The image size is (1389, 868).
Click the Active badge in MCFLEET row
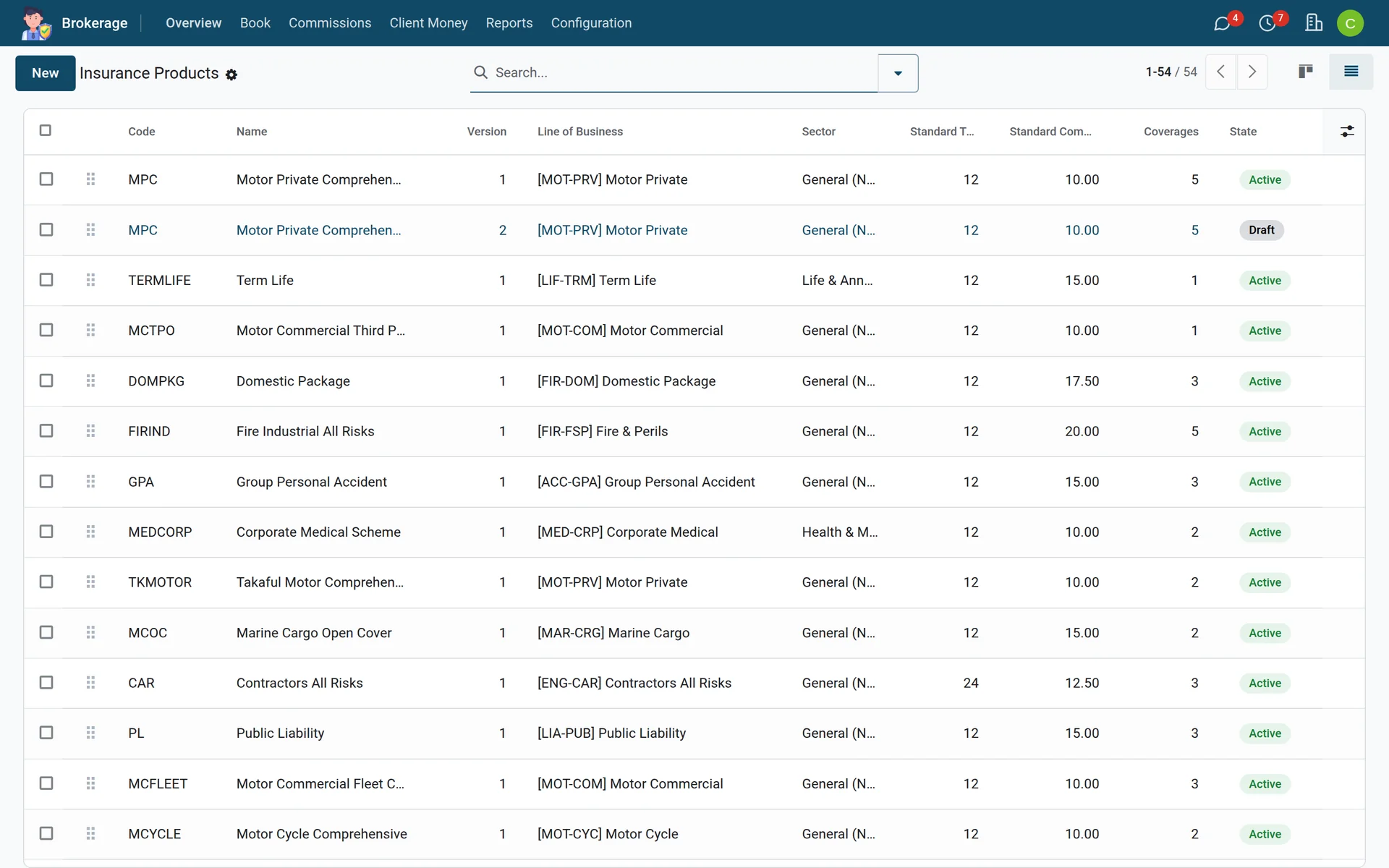click(x=1265, y=784)
